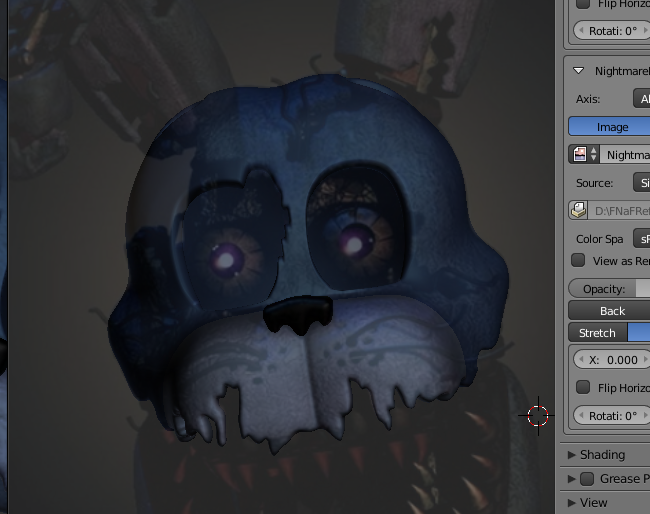The width and height of the screenshot is (650, 514).
Task: Increase rotation using right arrow above Shading
Action: pyautogui.click(x=645, y=415)
